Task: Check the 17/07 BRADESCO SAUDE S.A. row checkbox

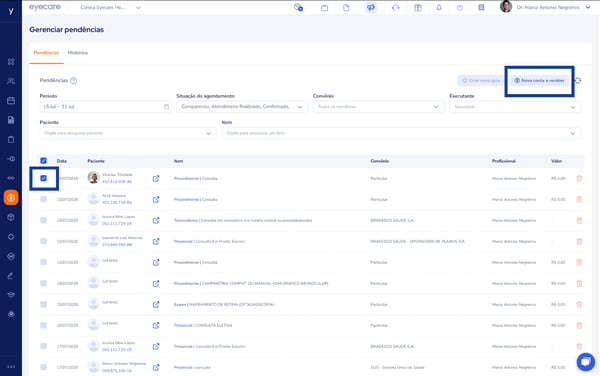Action: (x=43, y=346)
